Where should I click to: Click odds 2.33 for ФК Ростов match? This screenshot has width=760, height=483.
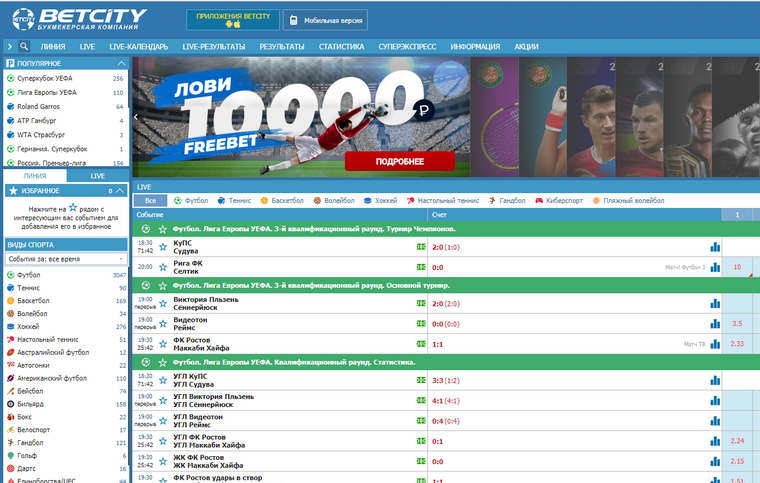737,344
